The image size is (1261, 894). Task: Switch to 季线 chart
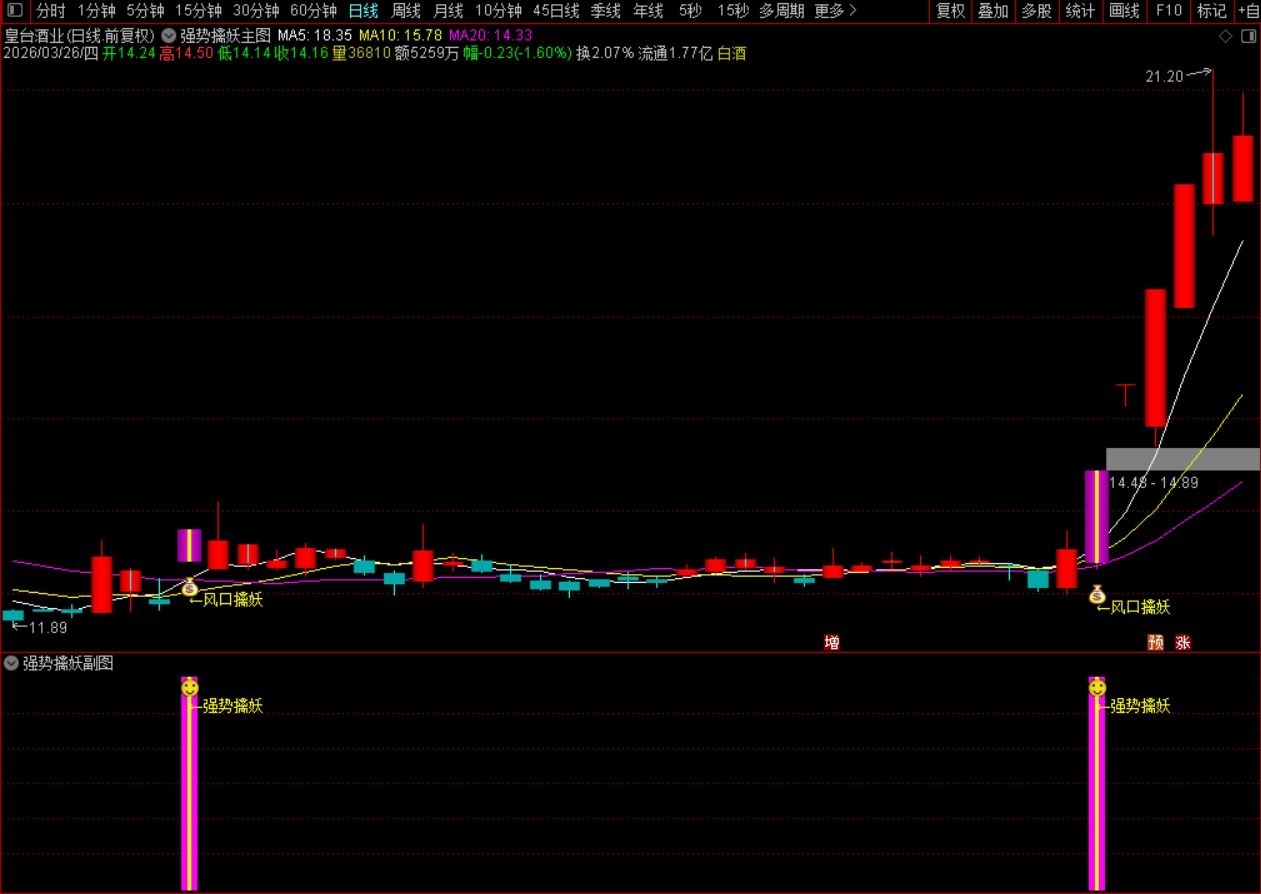[x=606, y=11]
